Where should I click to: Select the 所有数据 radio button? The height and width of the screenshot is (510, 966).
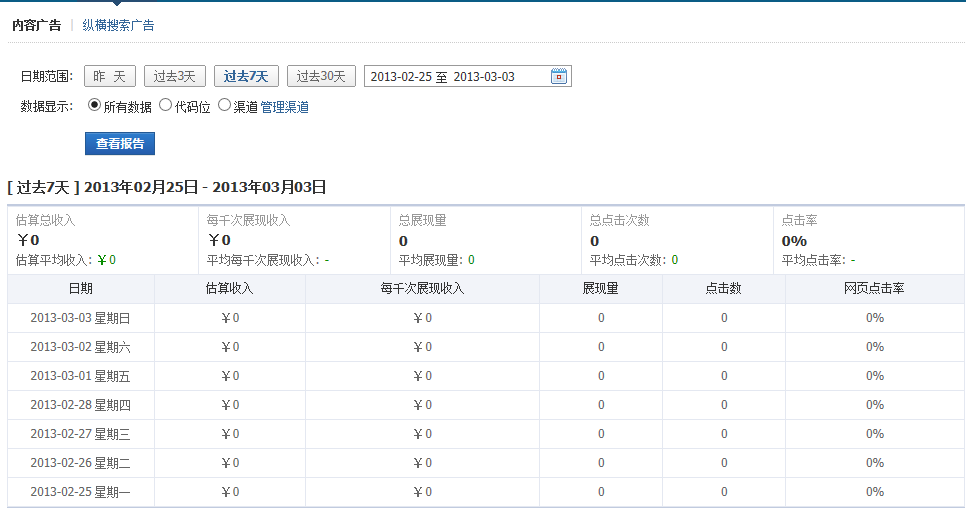[94, 105]
